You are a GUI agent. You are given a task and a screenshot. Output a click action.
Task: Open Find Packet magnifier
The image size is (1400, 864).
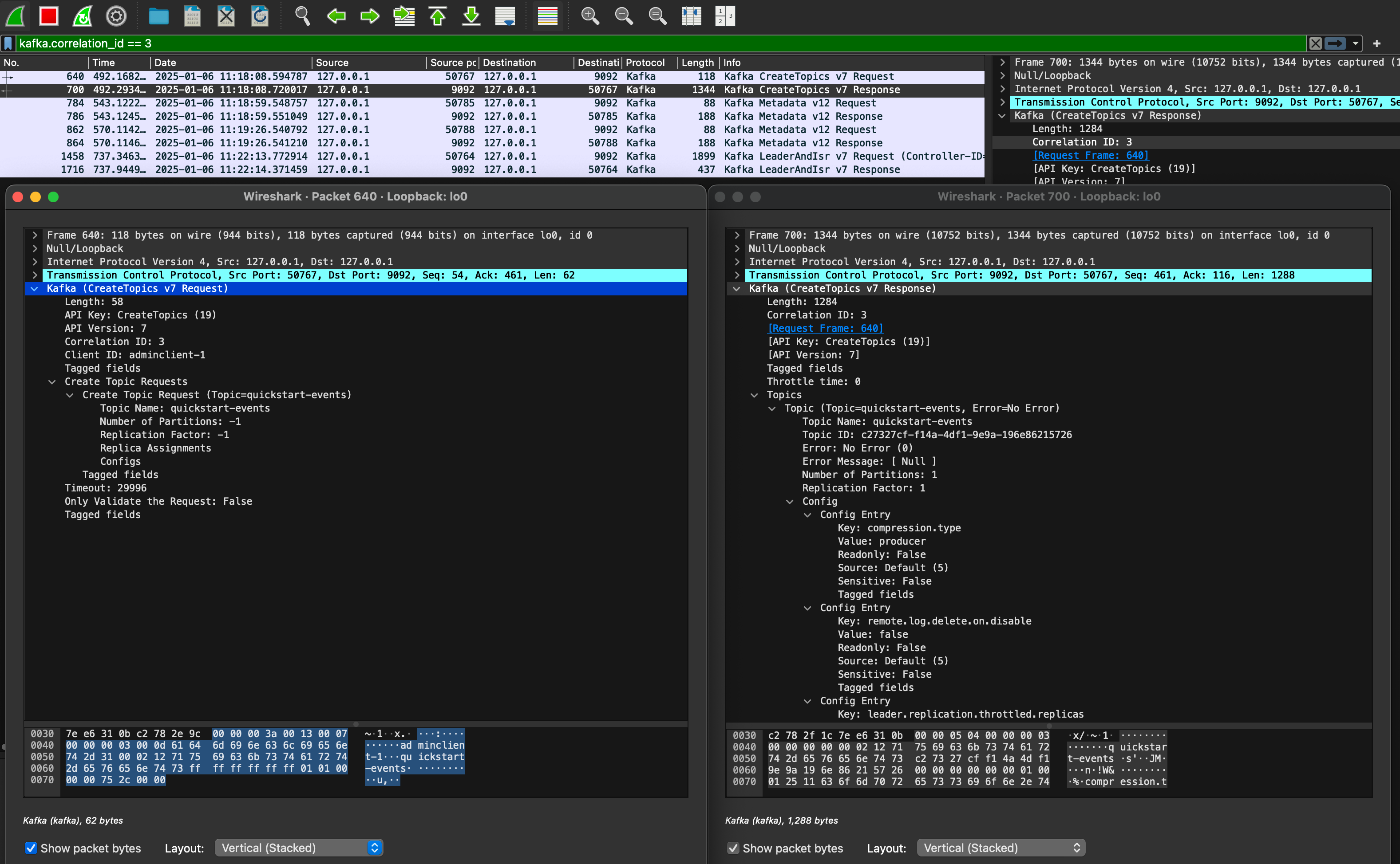[302, 15]
